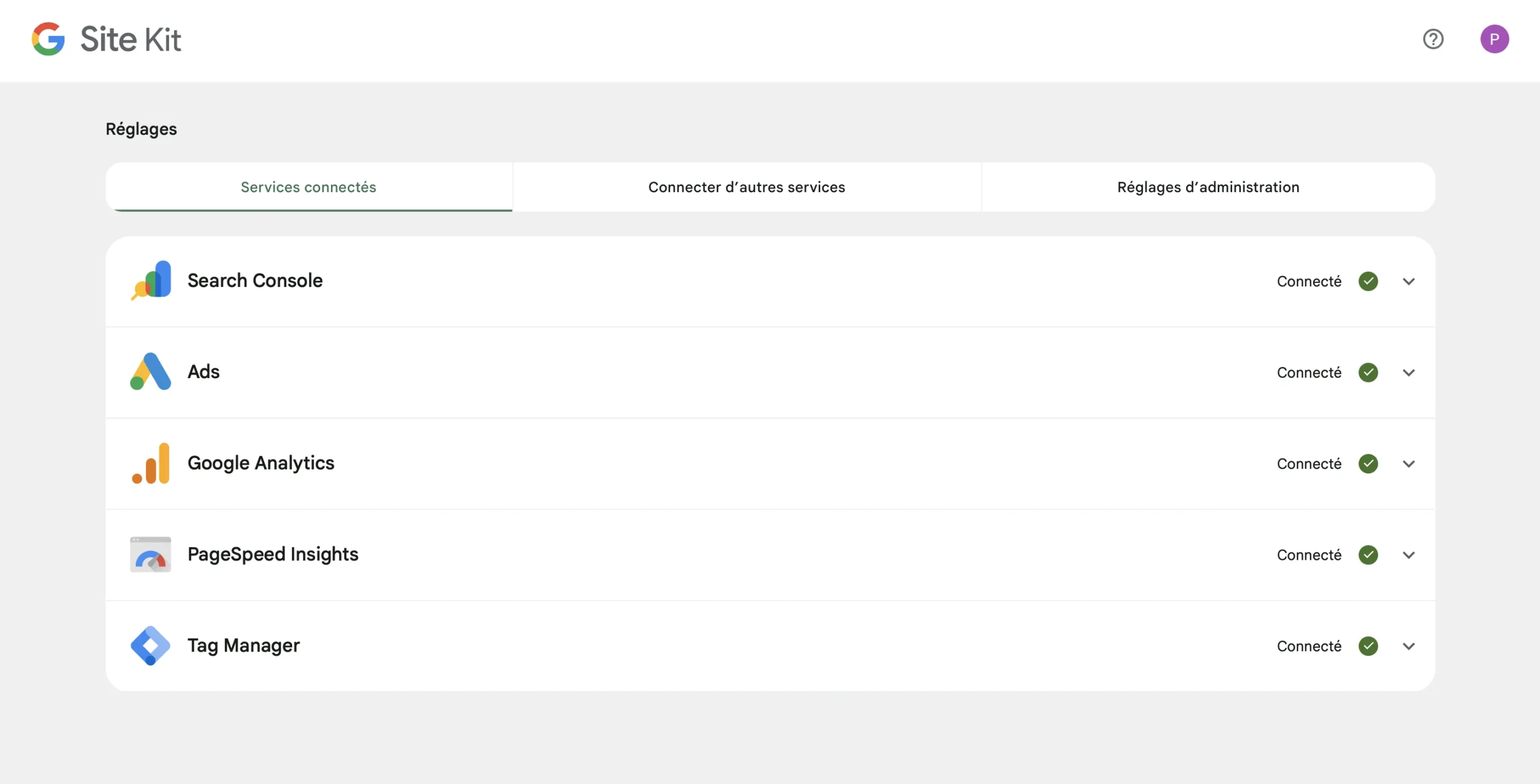1540x784 pixels.
Task: Expand the Tag Manager settings chevron
Action: point(1409,646)
